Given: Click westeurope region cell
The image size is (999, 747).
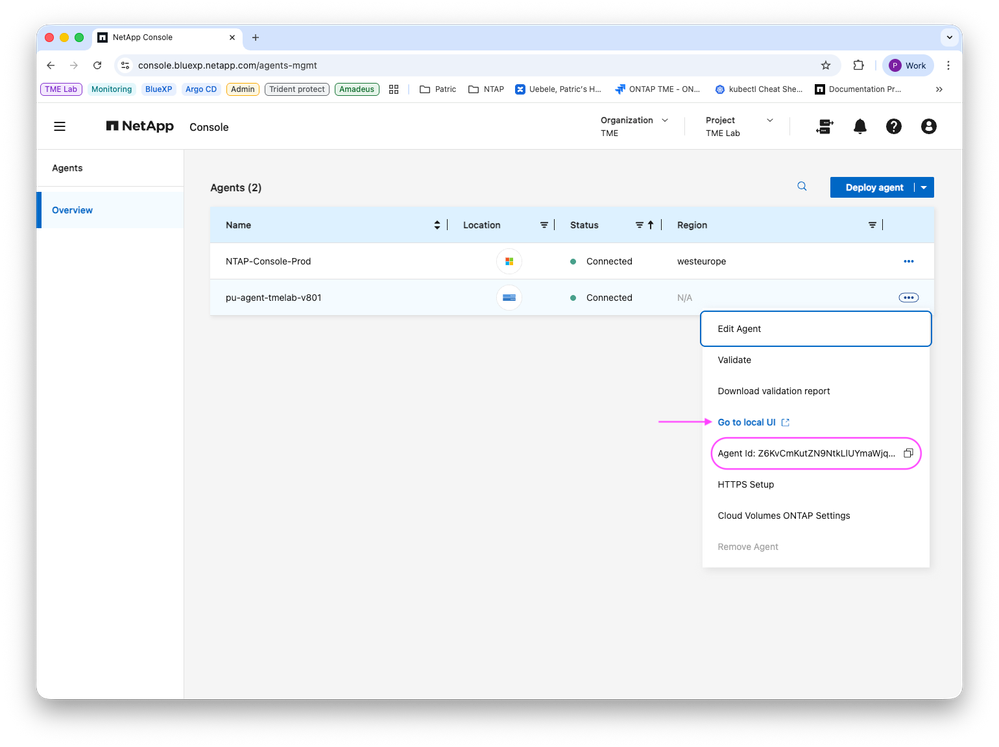Looking at the screenshot, I should coord(701,261).
